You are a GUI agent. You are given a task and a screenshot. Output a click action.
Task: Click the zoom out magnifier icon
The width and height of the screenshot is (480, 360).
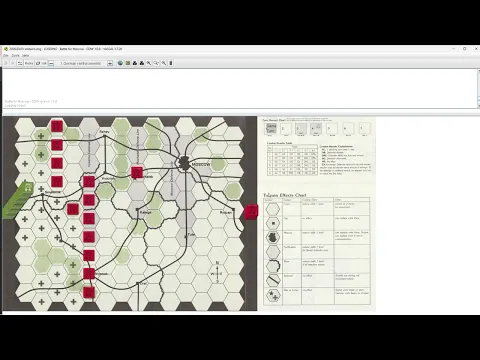[x=164, y=63]
